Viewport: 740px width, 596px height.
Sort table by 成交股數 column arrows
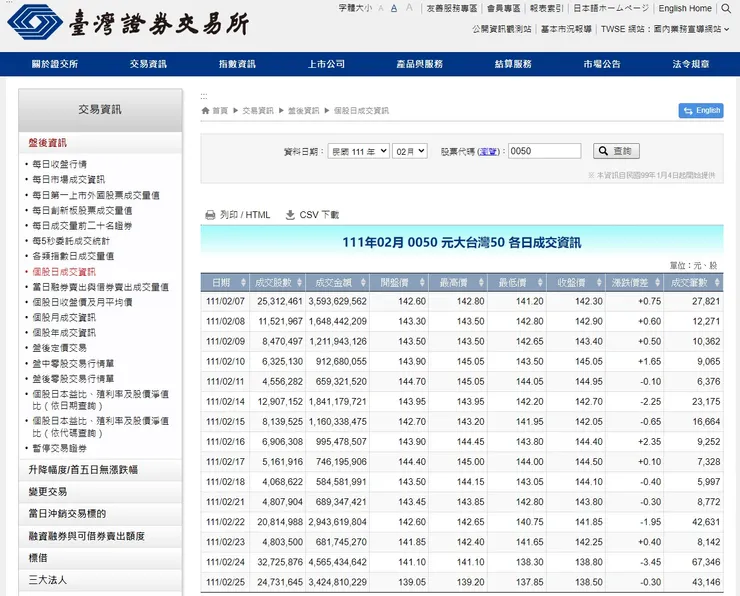pyautogui.click(x=300, y=283)
